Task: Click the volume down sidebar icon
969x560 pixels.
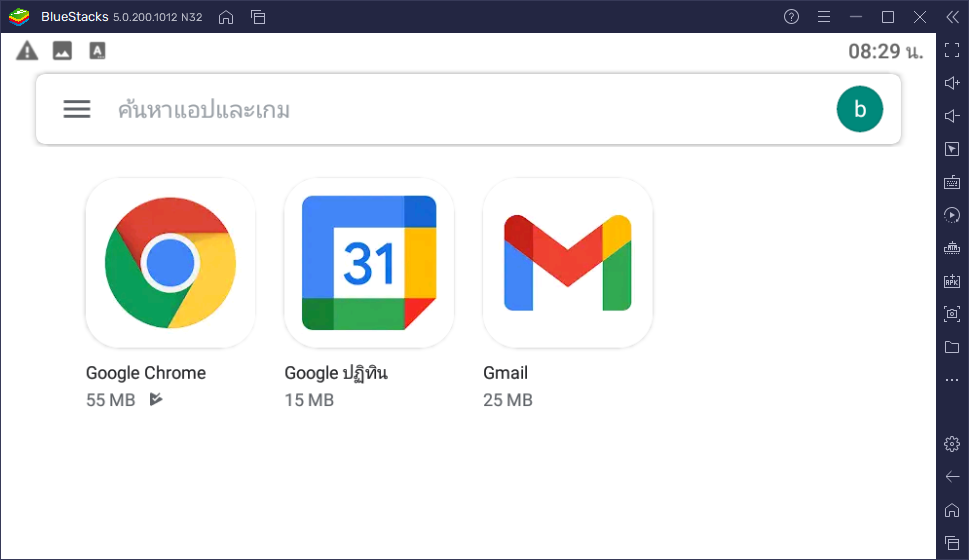Action: [x=952, y=116]
